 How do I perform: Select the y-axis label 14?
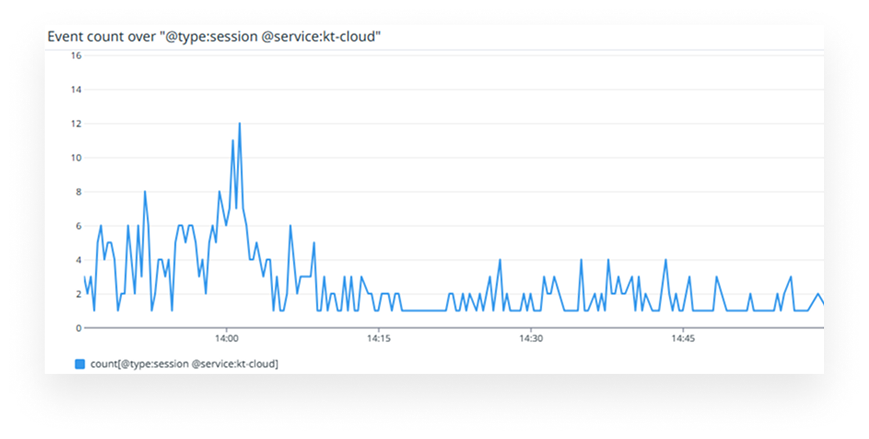75,90
